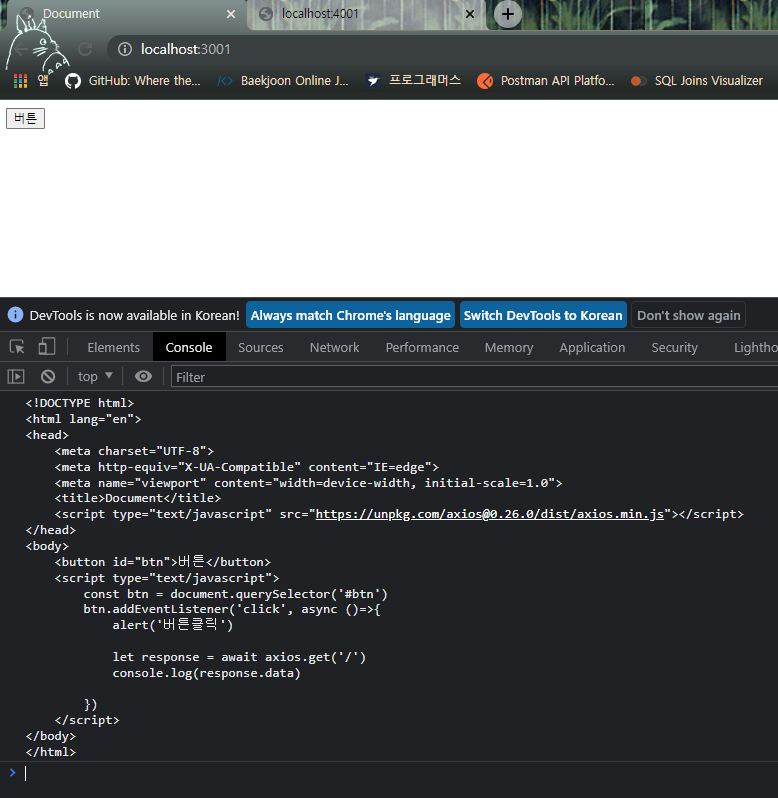Create live expression with eye icon
This screenshot has height=798, width=778.
click(143, 377)
